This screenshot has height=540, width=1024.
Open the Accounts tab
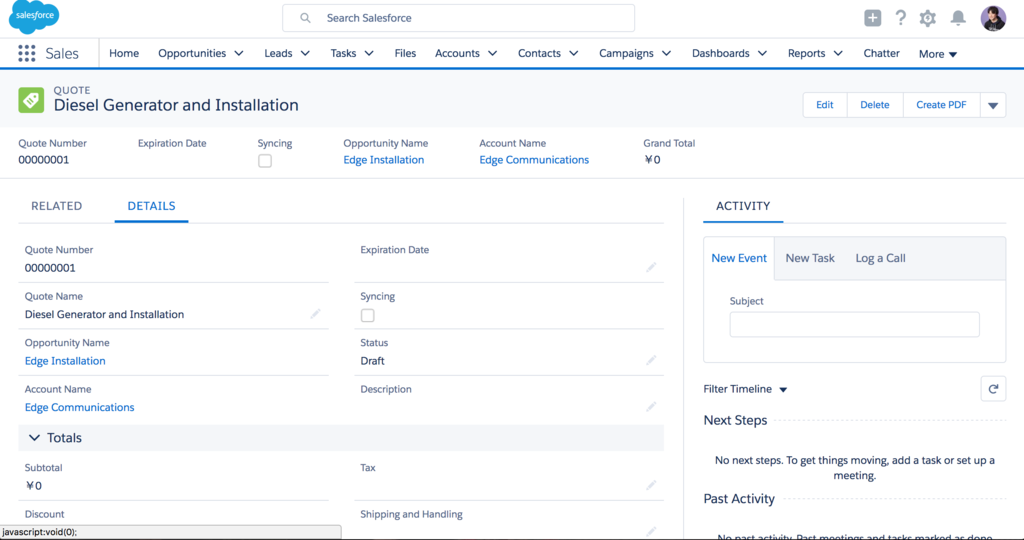[x=457, y=54]
